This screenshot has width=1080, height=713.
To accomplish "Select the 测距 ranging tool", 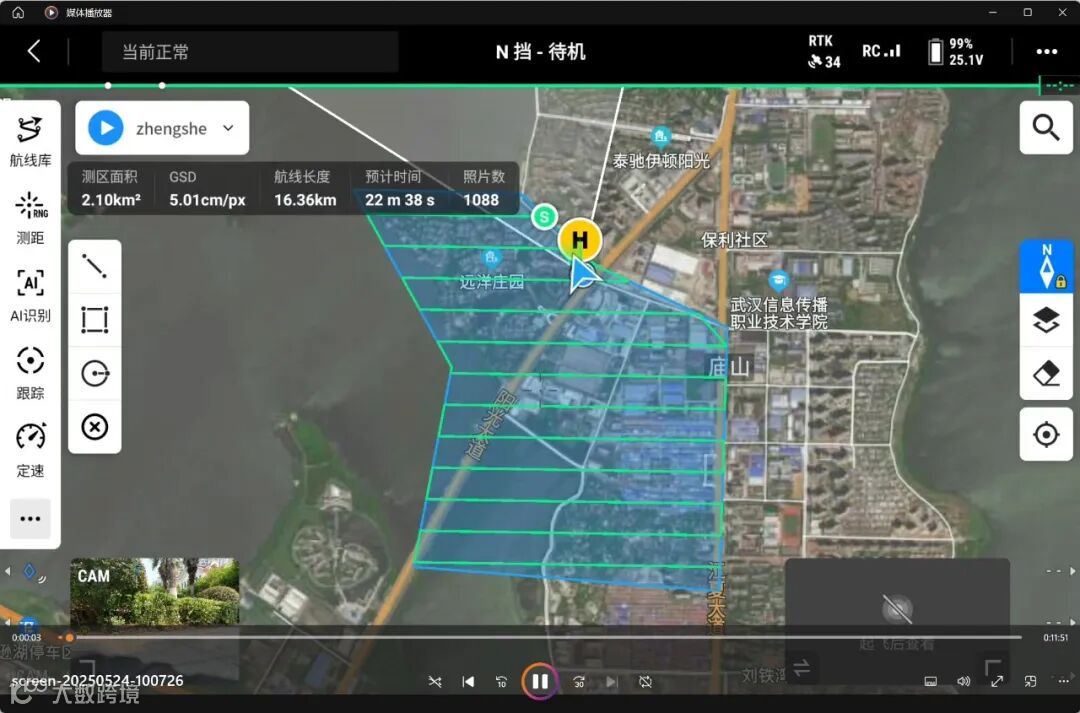I will (30, 218).
